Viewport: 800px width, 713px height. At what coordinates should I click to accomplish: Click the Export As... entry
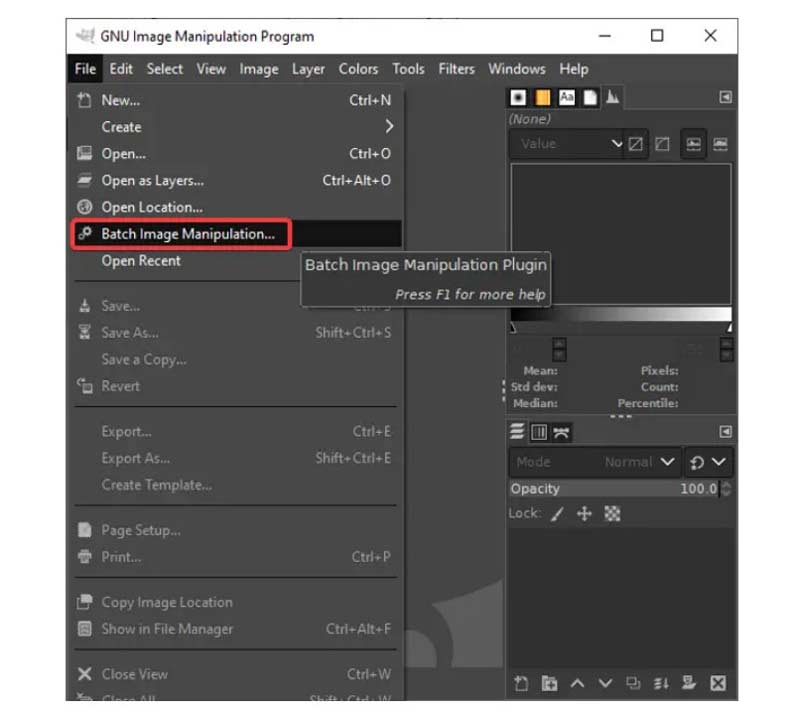click(x=235, y=458)
